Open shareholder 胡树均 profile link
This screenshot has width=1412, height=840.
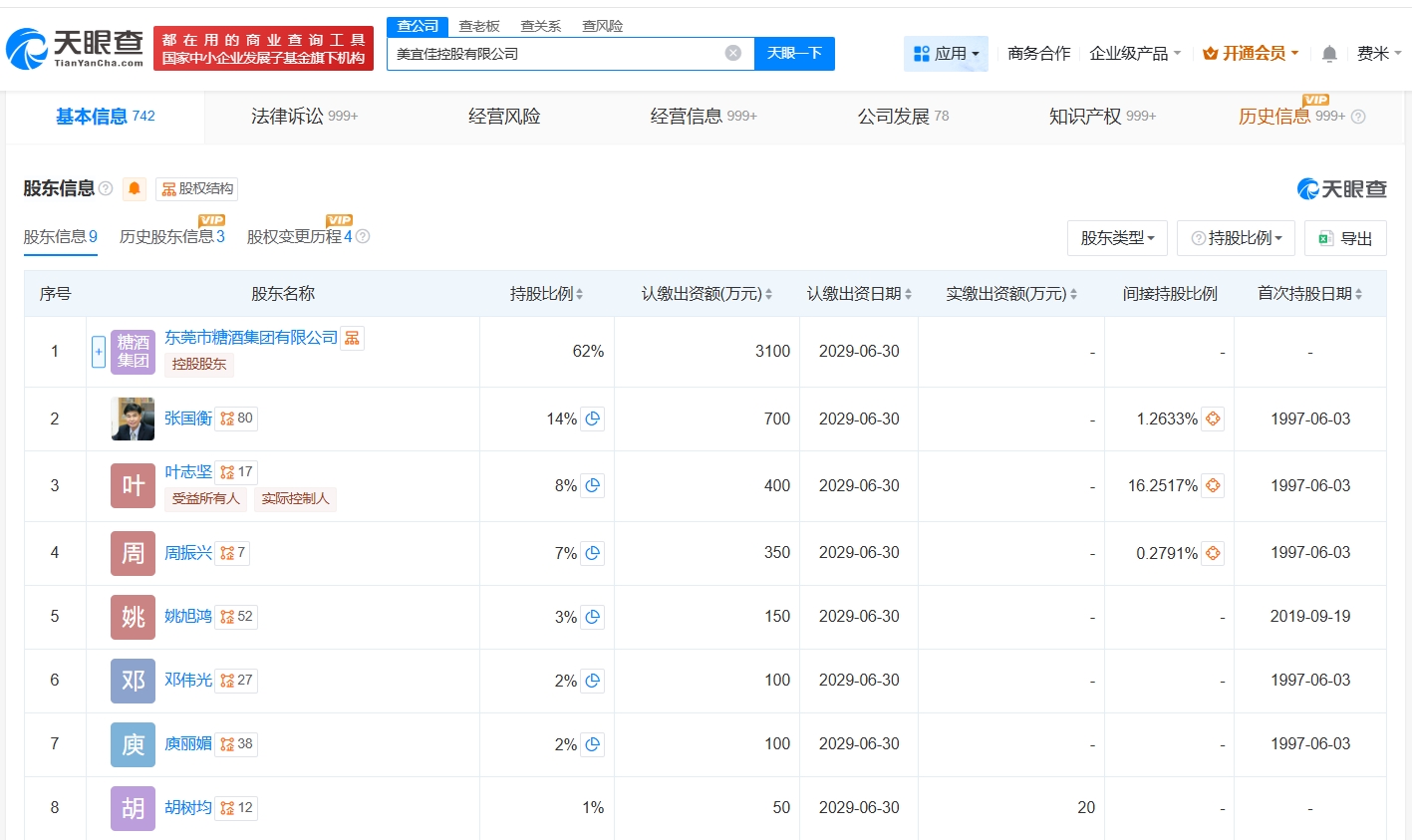click(x=188, y=808)
